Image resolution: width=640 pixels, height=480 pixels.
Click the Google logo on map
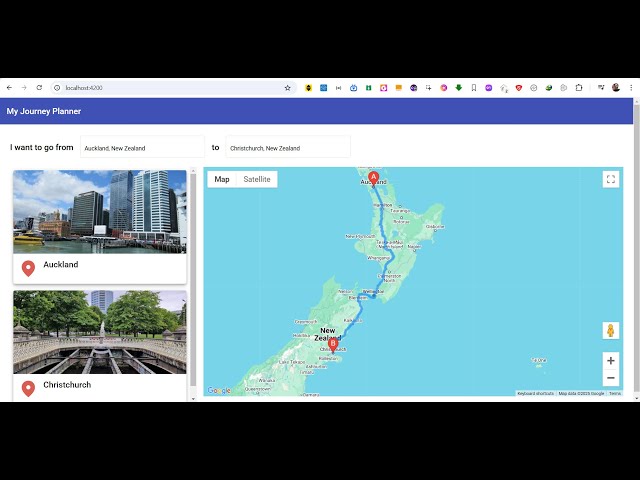pos(219,391)
